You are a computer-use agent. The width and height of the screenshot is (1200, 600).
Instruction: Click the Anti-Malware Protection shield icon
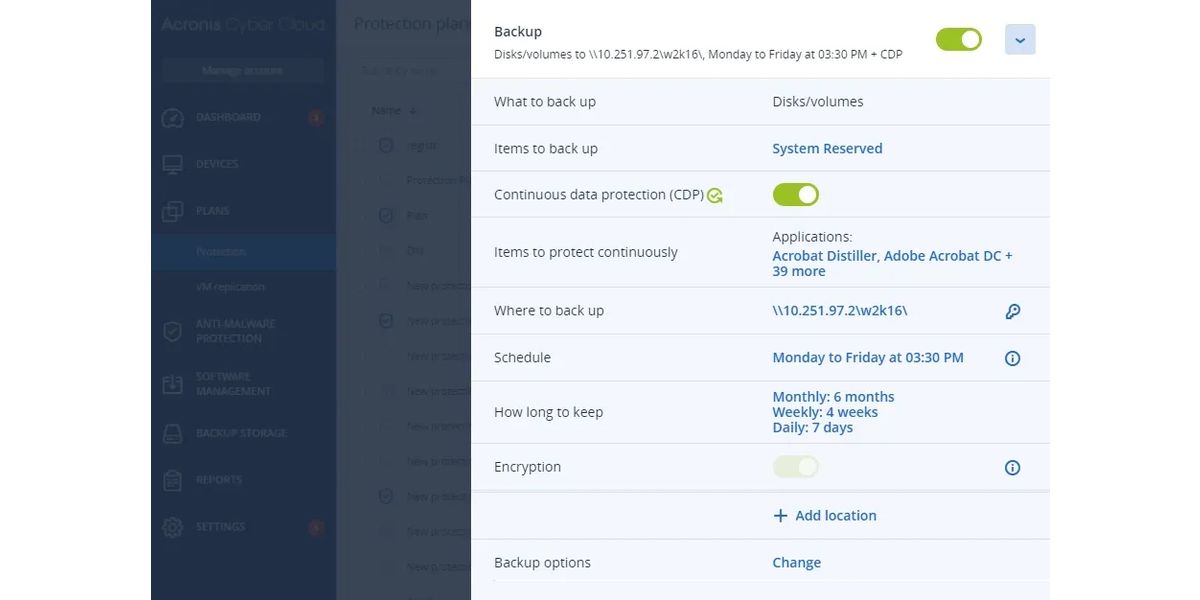[x=173, y=331]
